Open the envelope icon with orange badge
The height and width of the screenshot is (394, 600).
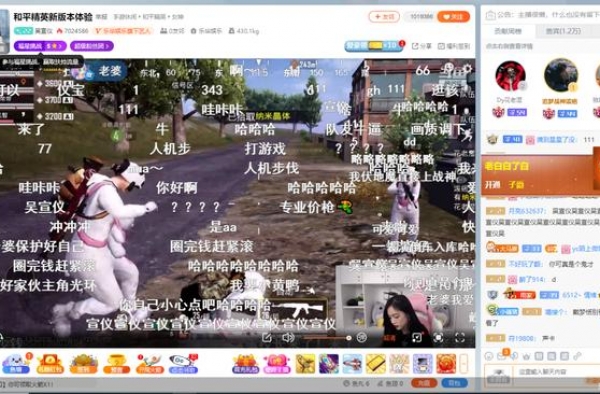point(502,356)
